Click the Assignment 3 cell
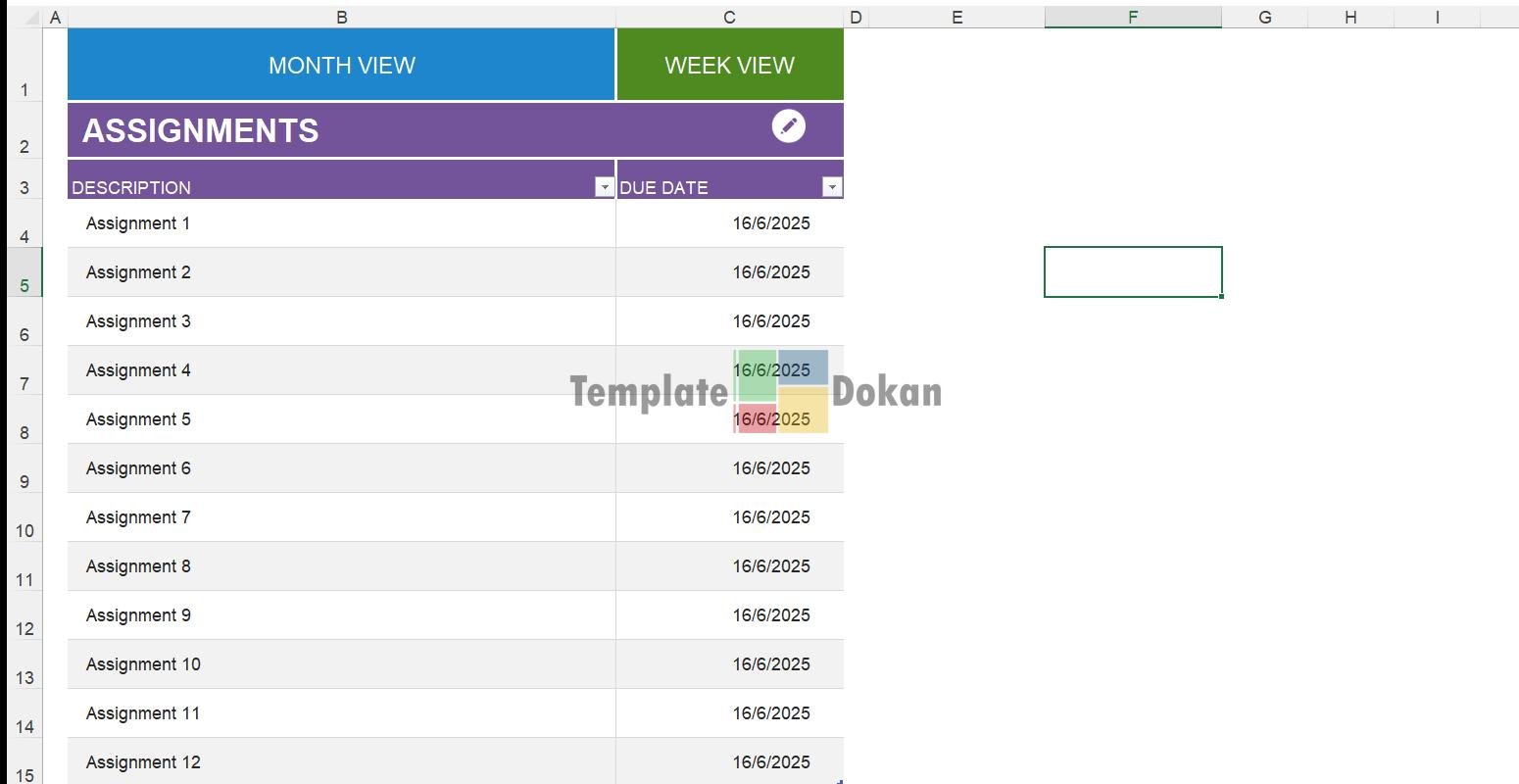The height and width of the screenshot is (784, 1519). click(341, 321)
